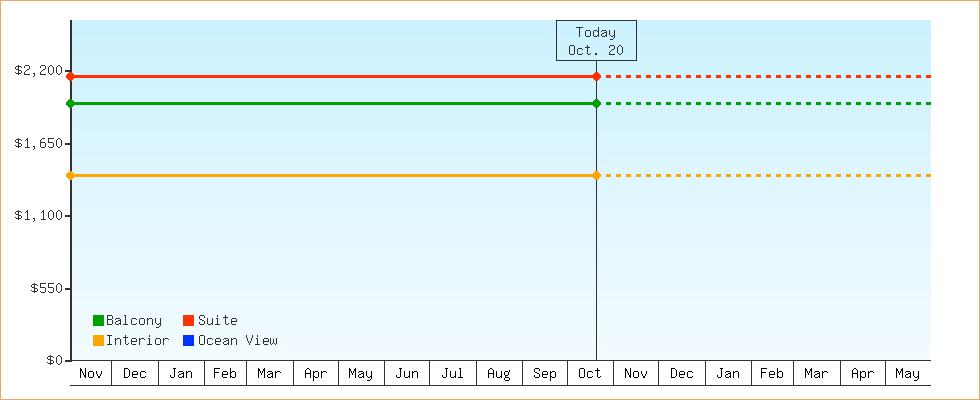Click the red Suite legend swatch
This screenshot has width=980, height=400.
(188, 321)
